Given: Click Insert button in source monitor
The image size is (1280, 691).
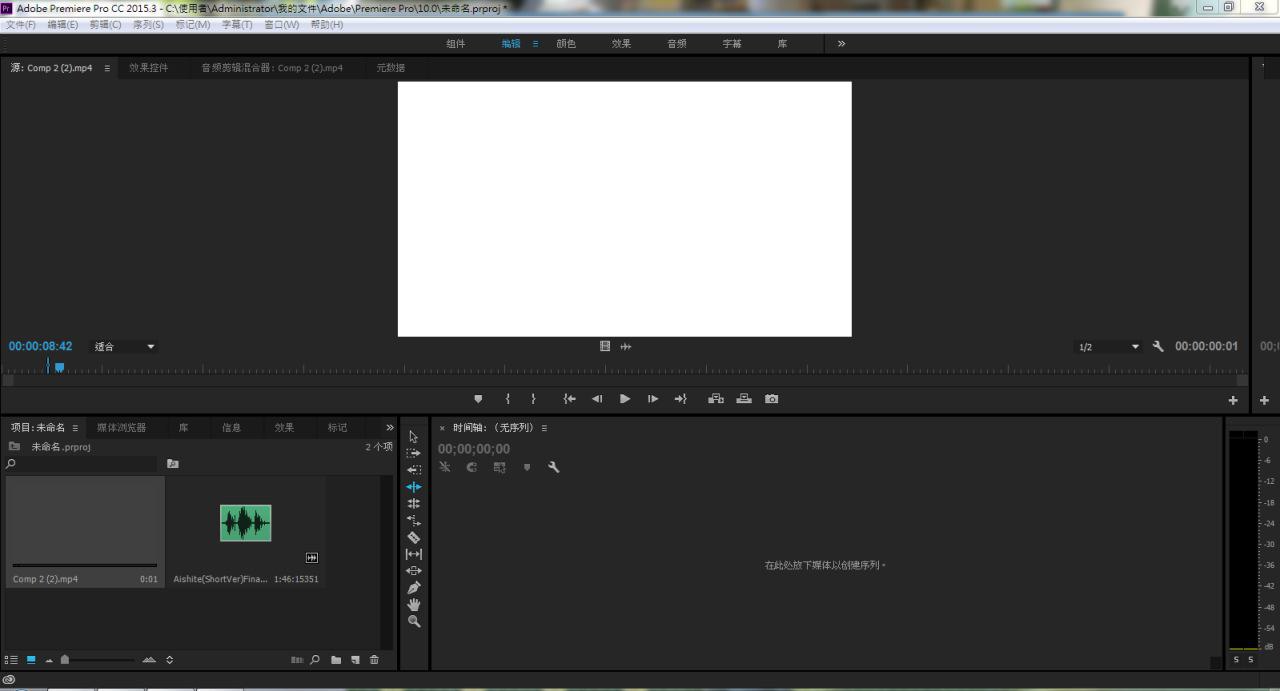Looking at the screenshot, I should tap(716, 399).
